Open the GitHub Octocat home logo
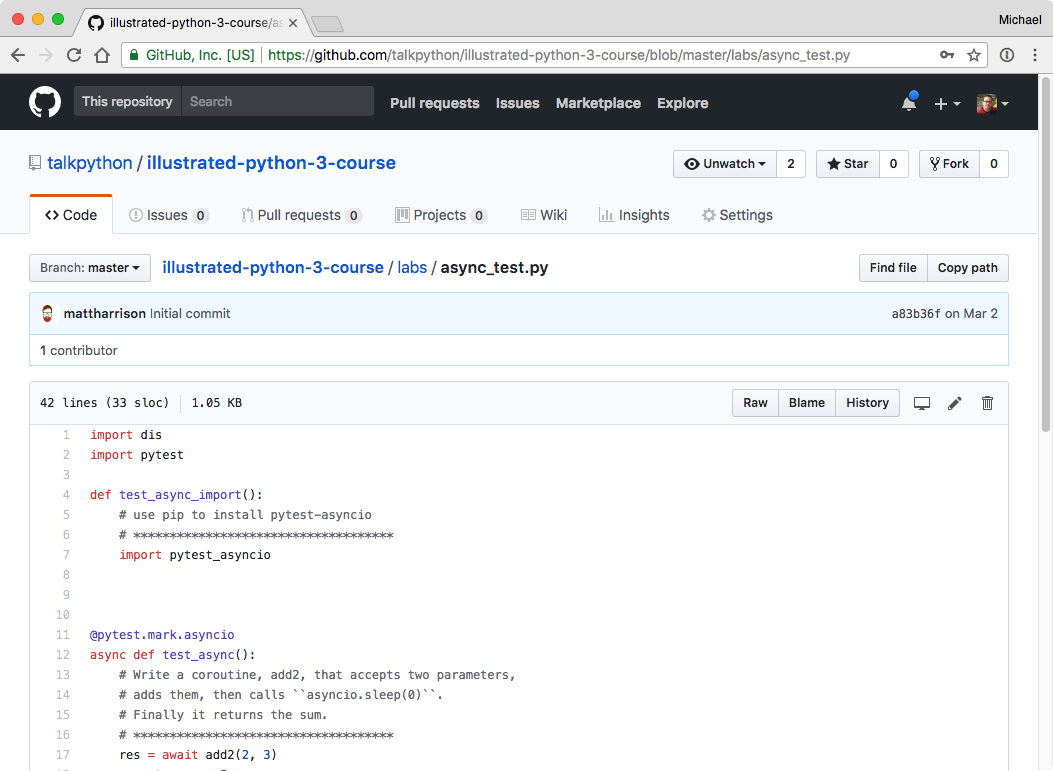The width and height of the screenshot is (1053, 771). pos(45,102)
